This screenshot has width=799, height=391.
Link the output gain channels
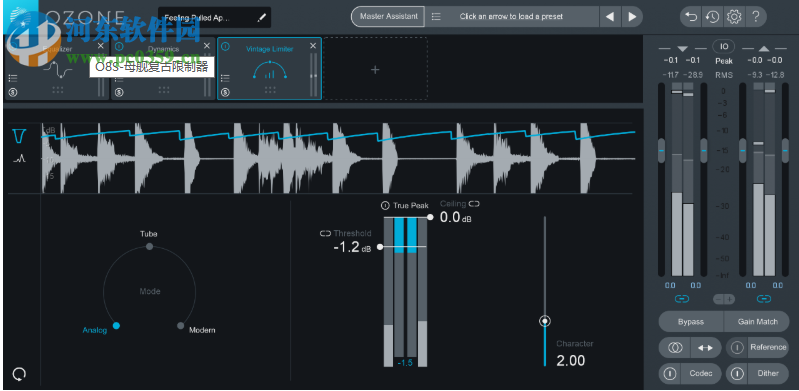pos(763,299)
